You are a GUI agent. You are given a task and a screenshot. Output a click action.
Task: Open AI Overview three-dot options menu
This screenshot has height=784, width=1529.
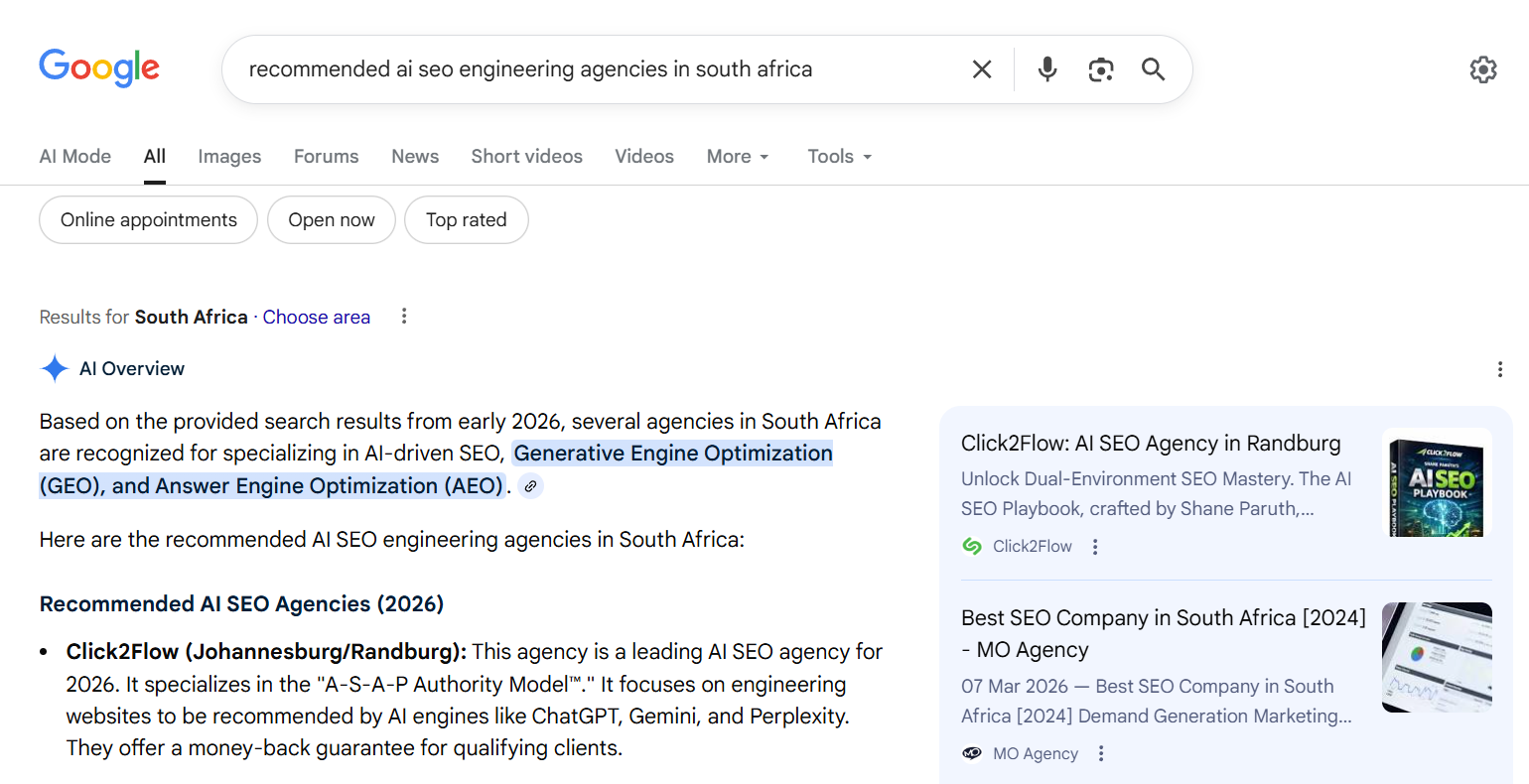[x=1499, y=369]
